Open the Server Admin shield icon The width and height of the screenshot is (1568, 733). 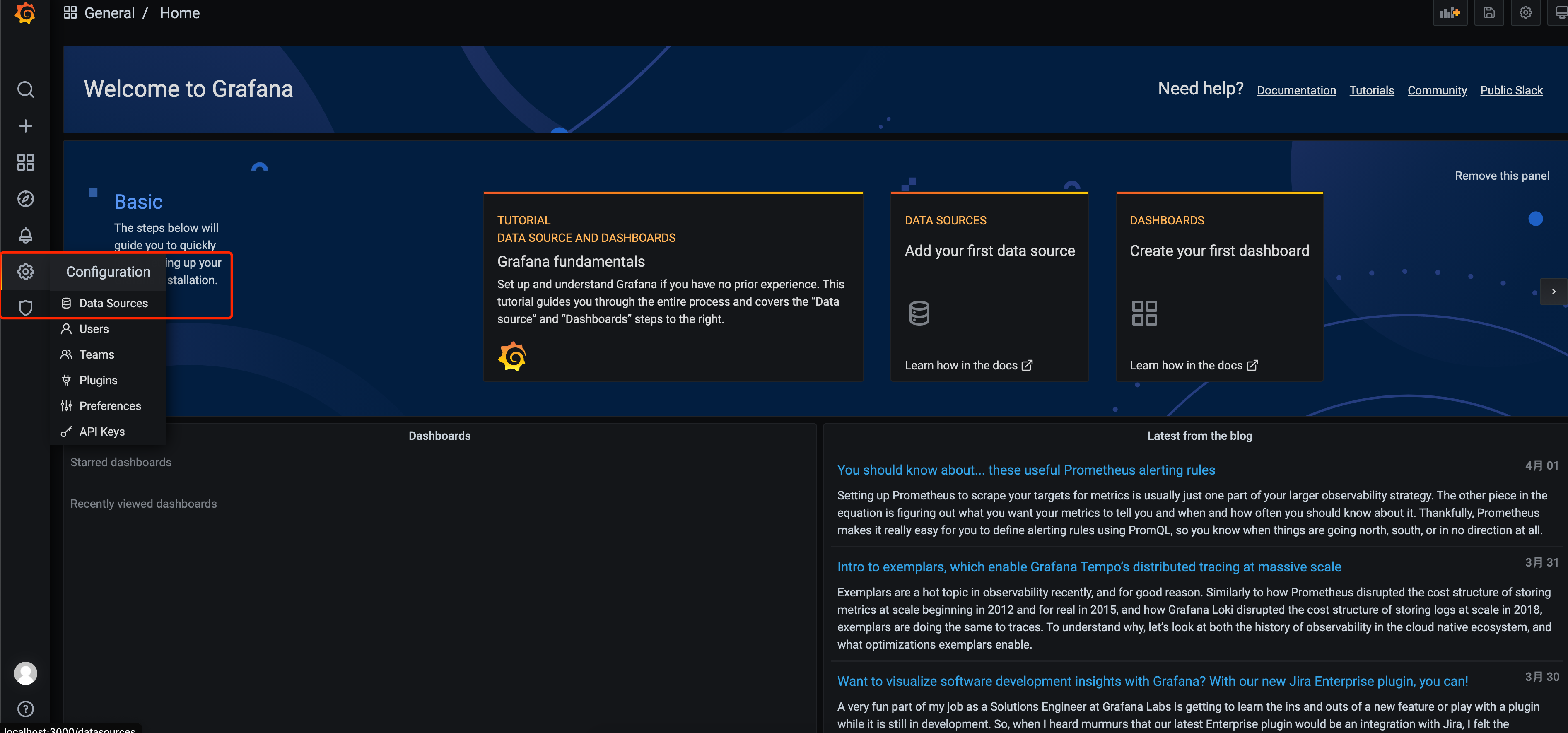tap(25, 308)
